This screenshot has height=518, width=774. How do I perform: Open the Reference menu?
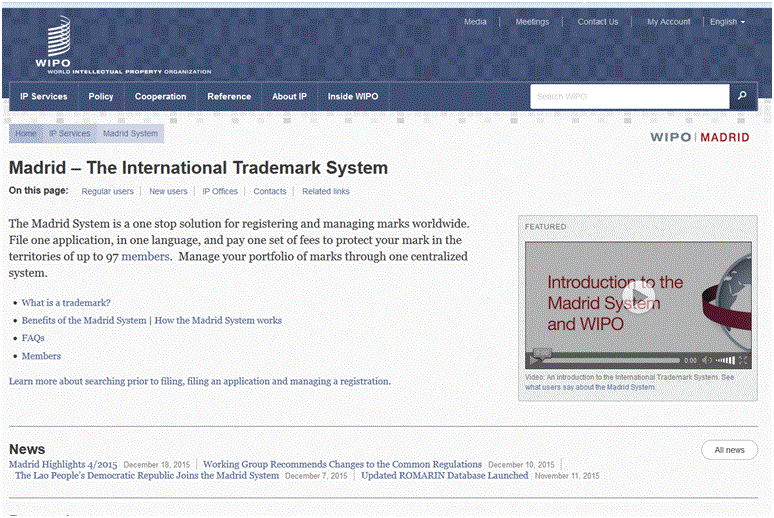pyautogui.click(x=229, y=96)
